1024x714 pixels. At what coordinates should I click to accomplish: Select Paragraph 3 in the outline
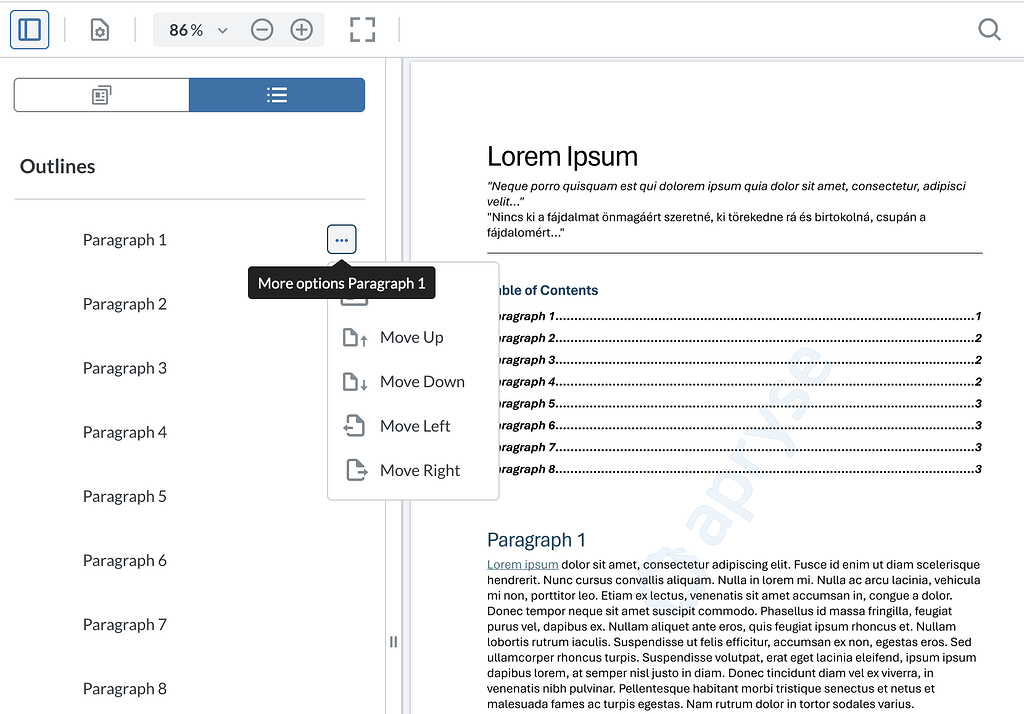click(x=125, y=368)
